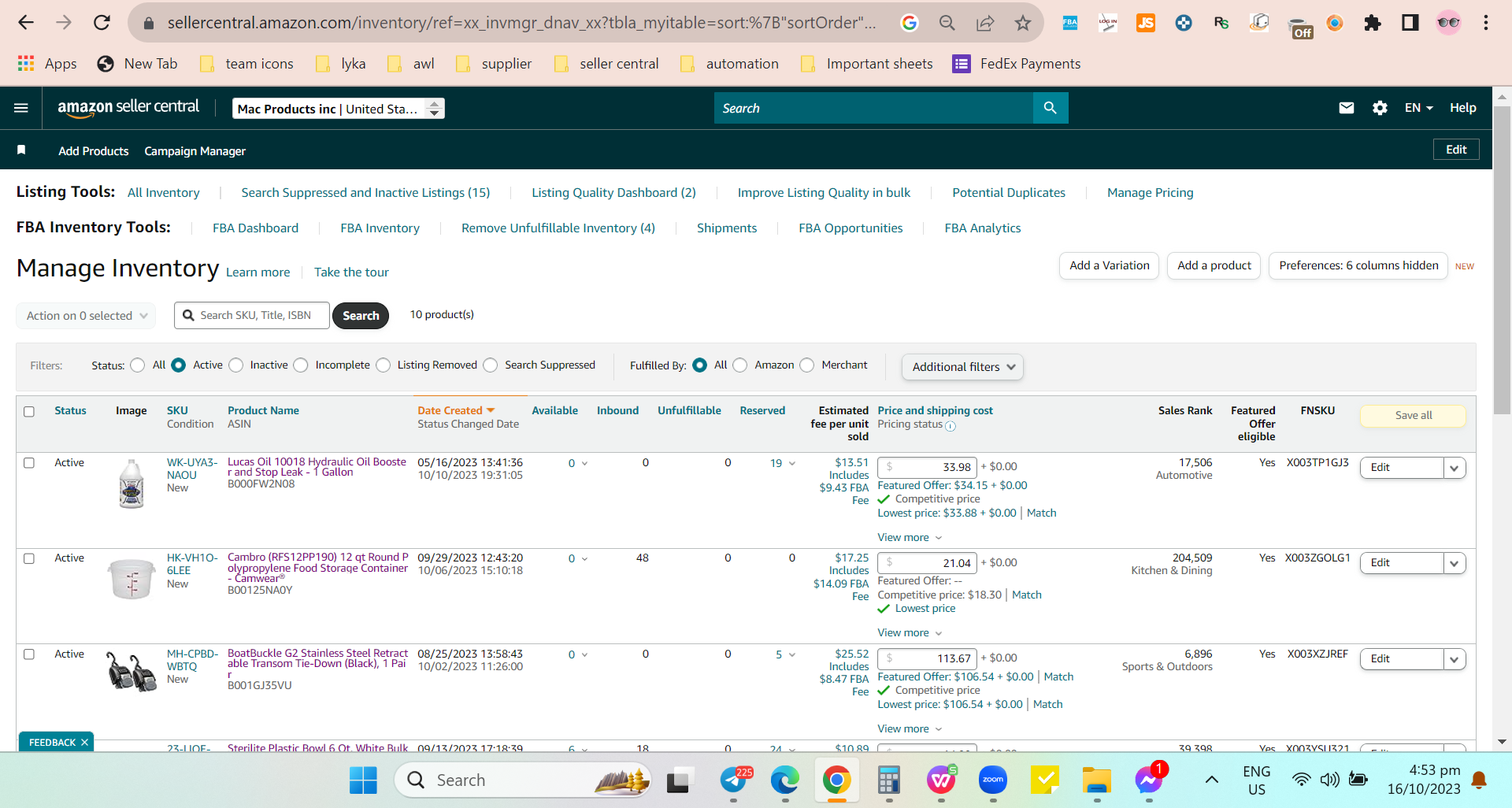Viewport: 1512px width, 808px height.
Task: Open Campaign Manager in the top bar
Action: [195, 151]
